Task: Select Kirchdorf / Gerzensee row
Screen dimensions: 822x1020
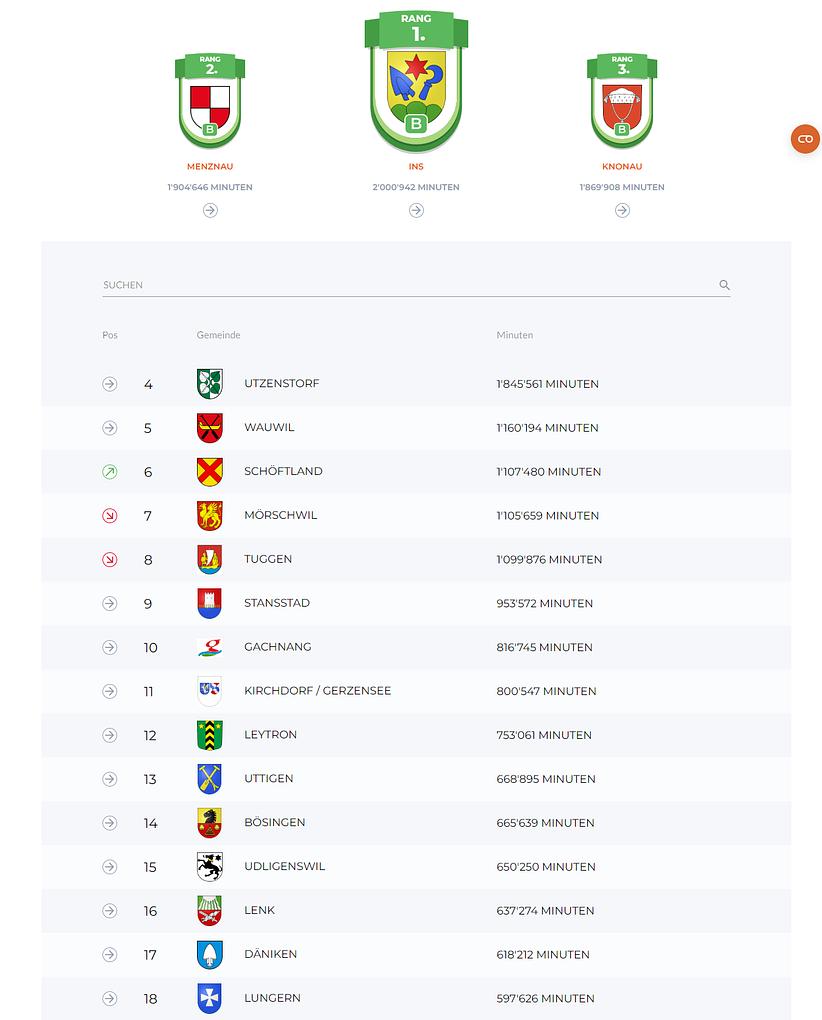Action: click(317, 691)
